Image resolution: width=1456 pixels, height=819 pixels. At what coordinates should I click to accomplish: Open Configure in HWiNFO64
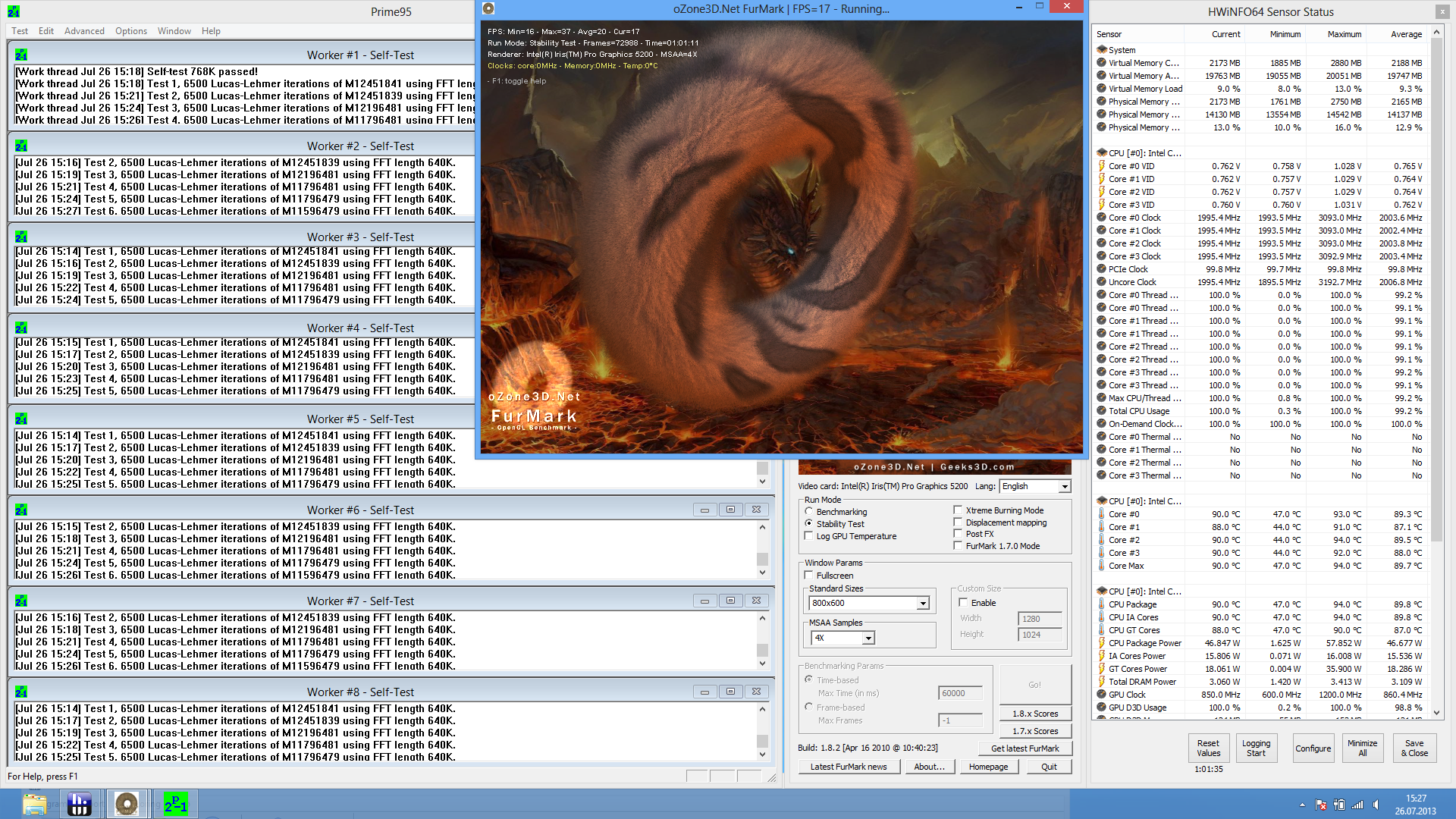(x=1313, y=748)
